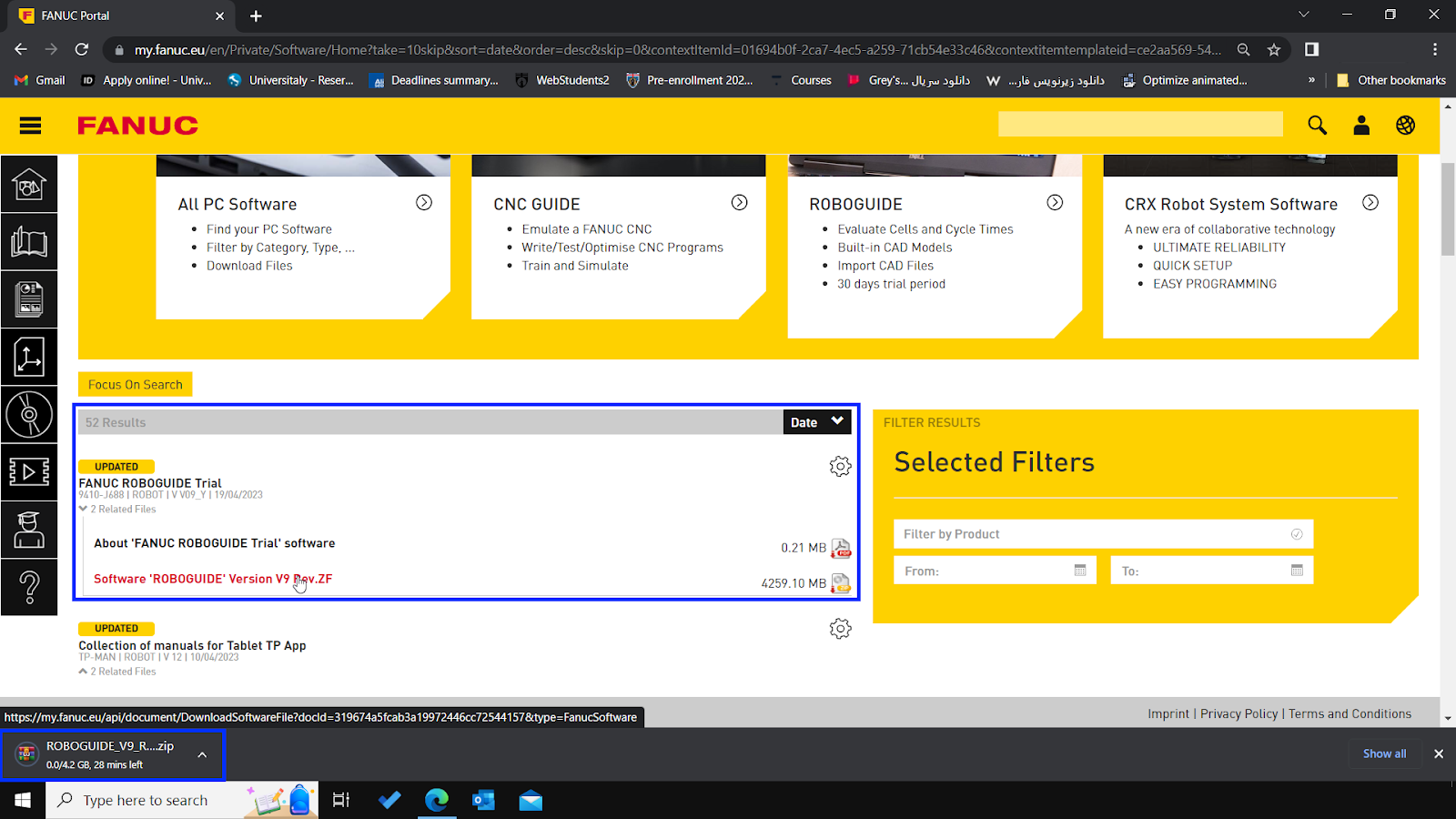Image resolution: width=1456 pixels, height=819 pixels.
Task: Select the training graduate-cap sidebar icon
Action: [x=29, y=530]
